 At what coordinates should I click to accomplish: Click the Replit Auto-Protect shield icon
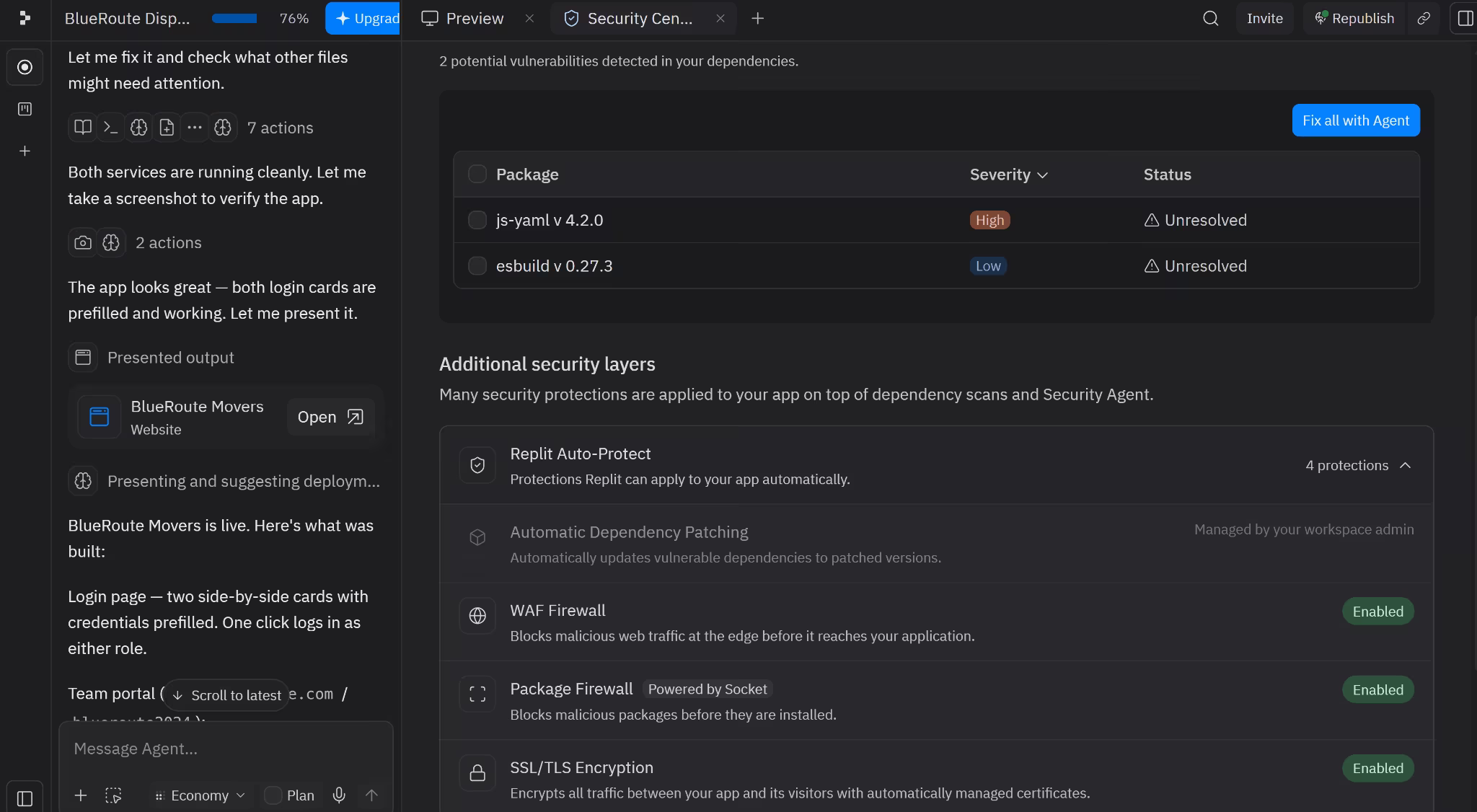[x=477, y=465]
